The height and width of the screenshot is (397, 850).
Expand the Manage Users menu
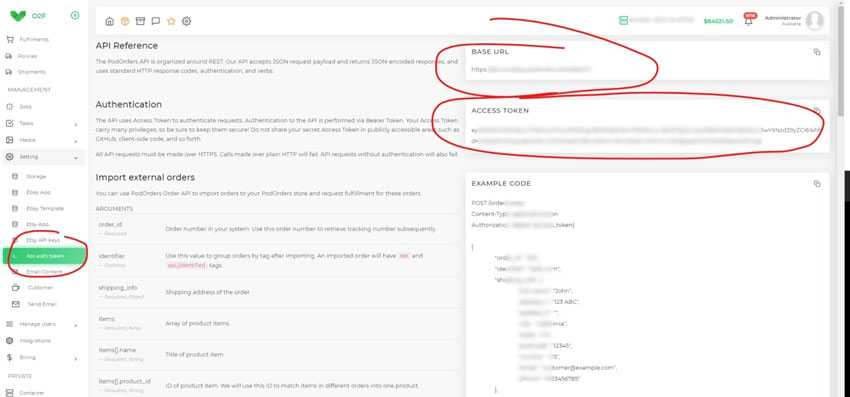43,324
